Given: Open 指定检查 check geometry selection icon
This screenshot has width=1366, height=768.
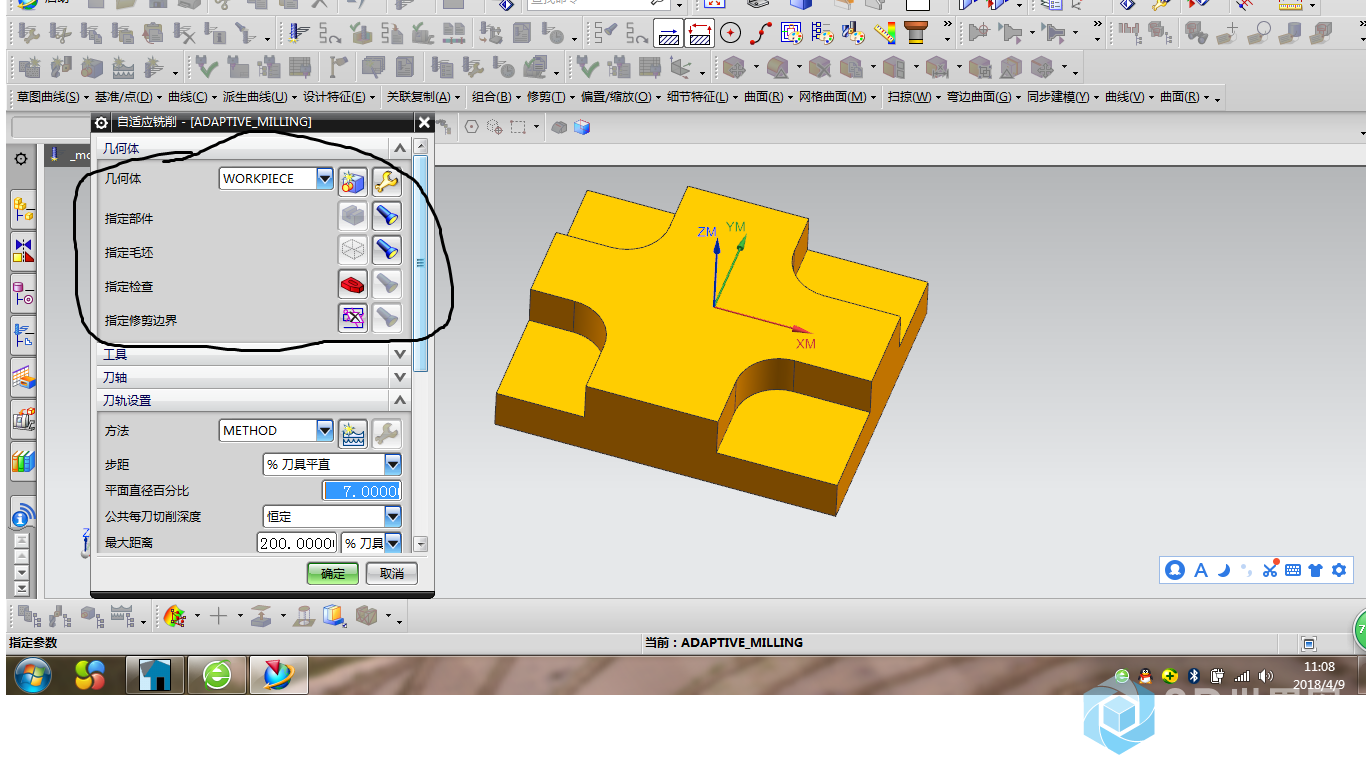Looking at the screenshot, I should click(353, 284).
